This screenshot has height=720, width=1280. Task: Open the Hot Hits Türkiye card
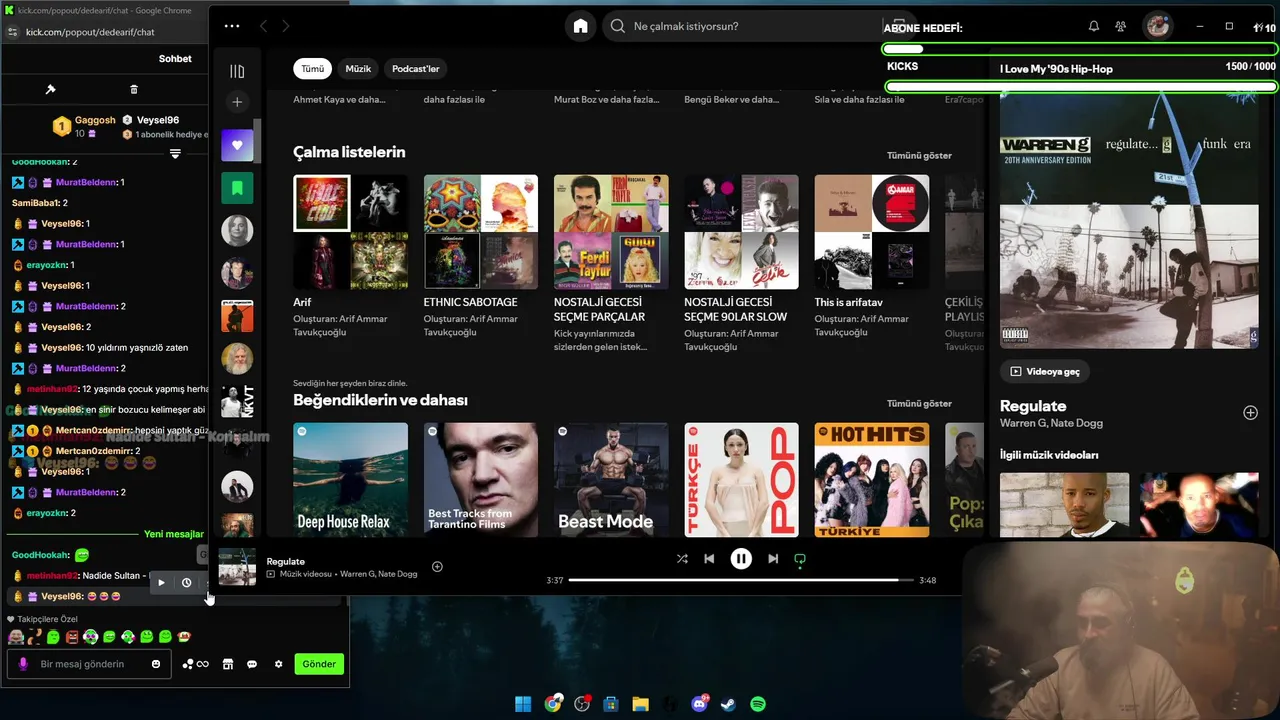coord(872,480)
